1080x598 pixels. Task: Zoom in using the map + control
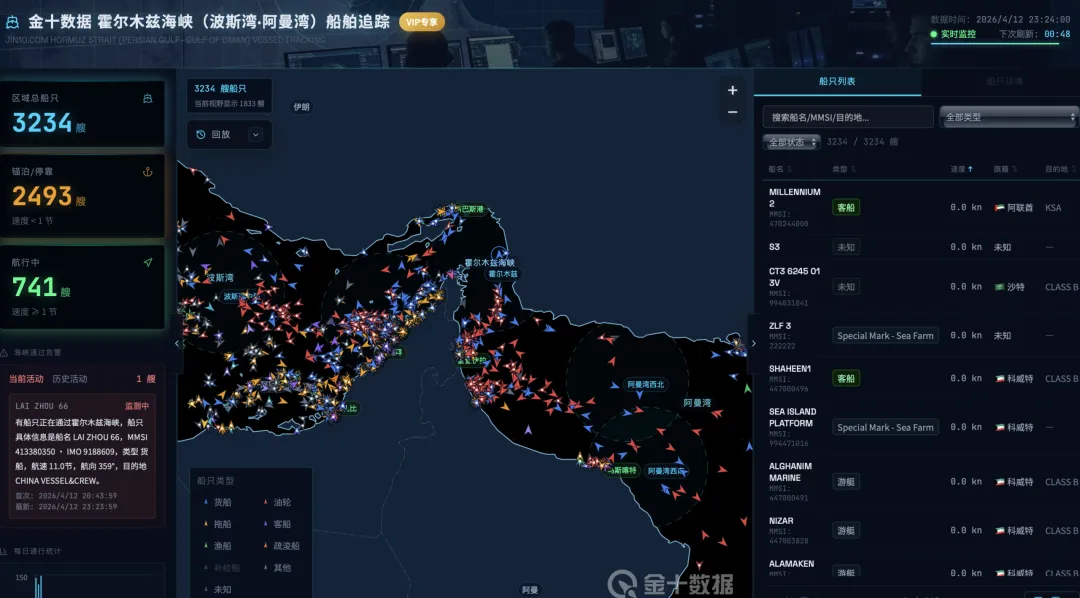tap(732, 89)
